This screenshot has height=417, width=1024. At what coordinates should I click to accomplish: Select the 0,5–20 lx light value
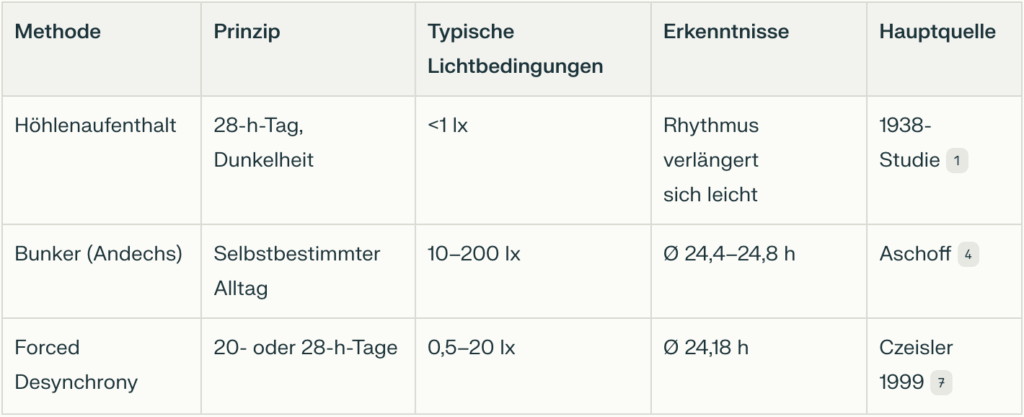(x=471, y=348)
